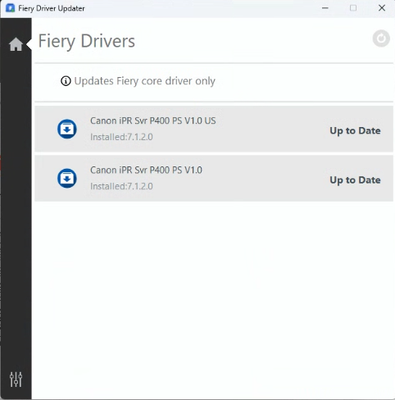Image resolution: width=395 pixels, height=400 pixels.
Task: Click Installed:7.1.2.0 under US driver
Action: 122,137
